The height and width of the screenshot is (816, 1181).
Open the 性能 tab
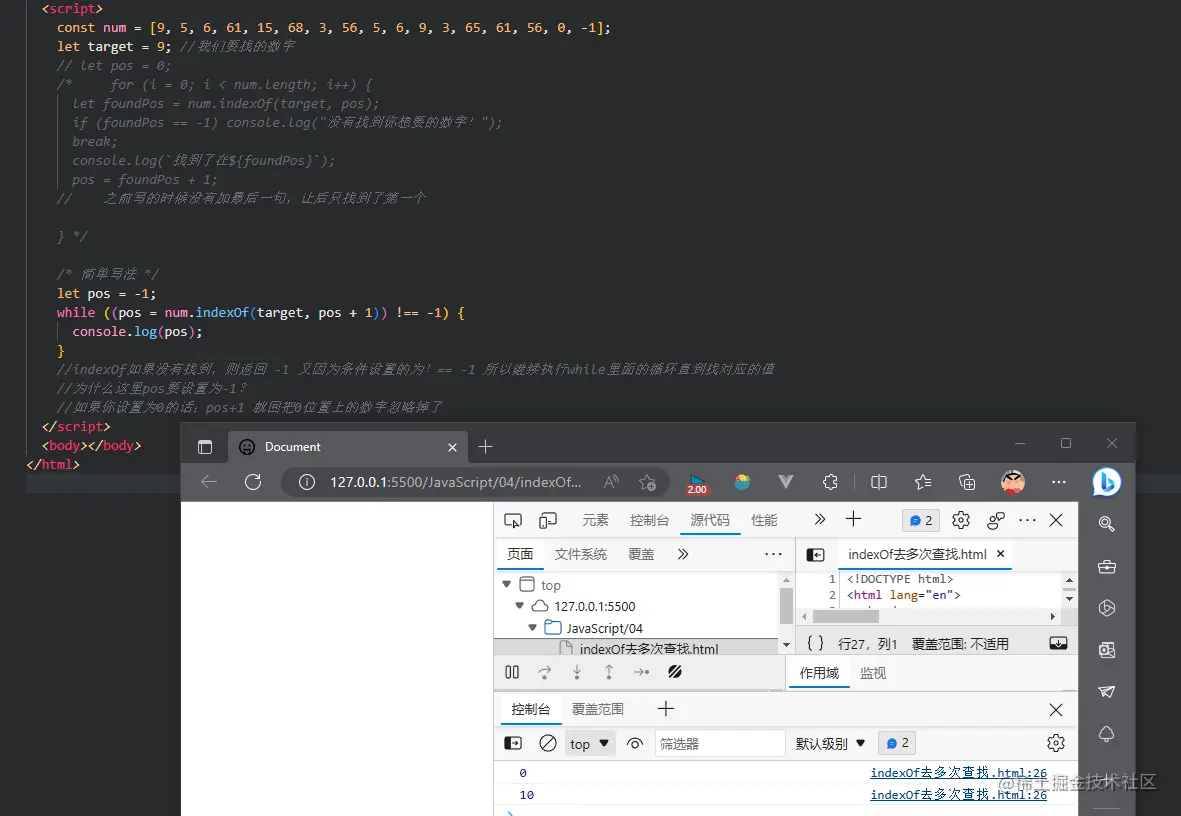(764, 520)
